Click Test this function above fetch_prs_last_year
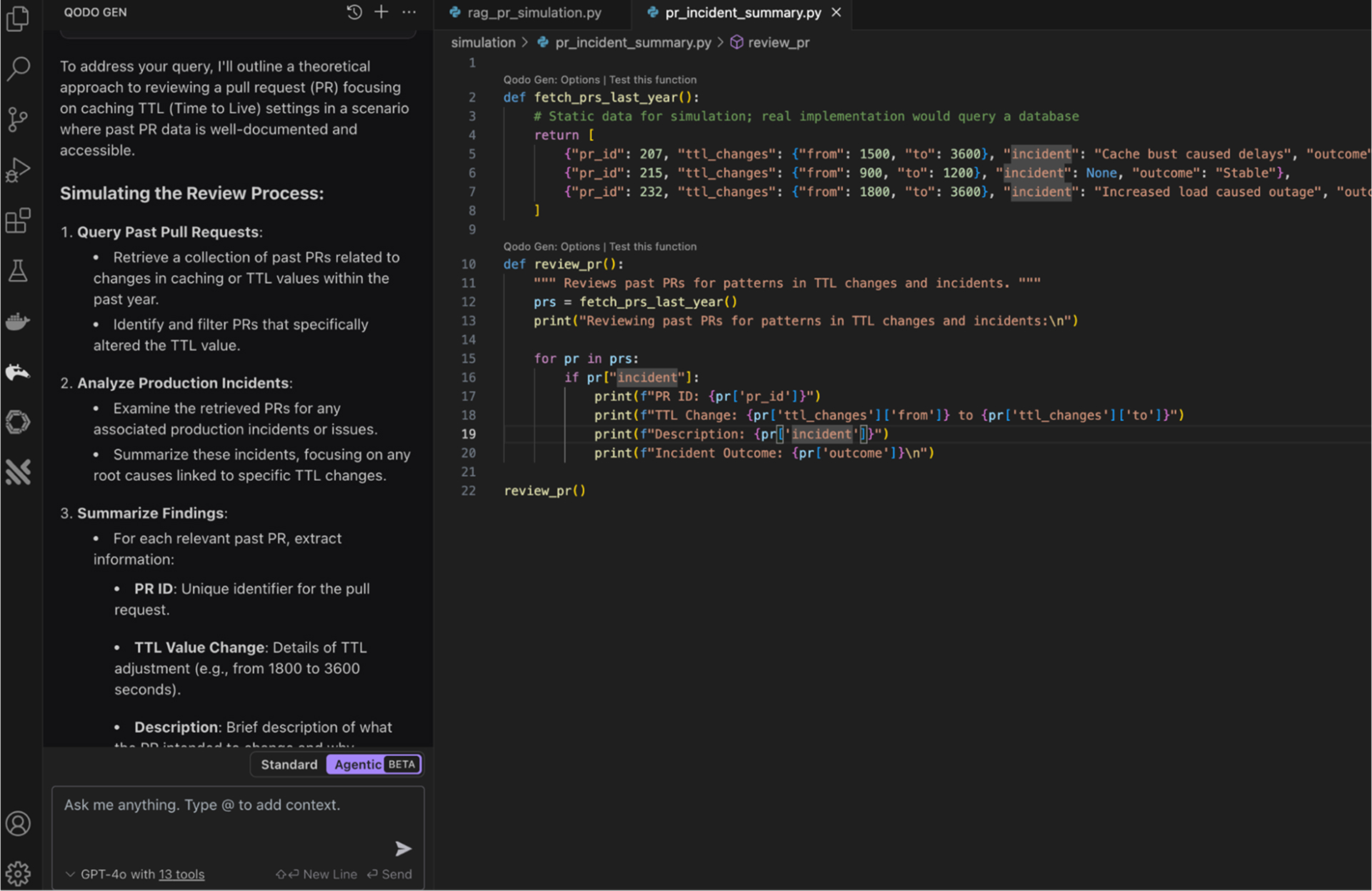1372x891 pixels. coord(653,80)
